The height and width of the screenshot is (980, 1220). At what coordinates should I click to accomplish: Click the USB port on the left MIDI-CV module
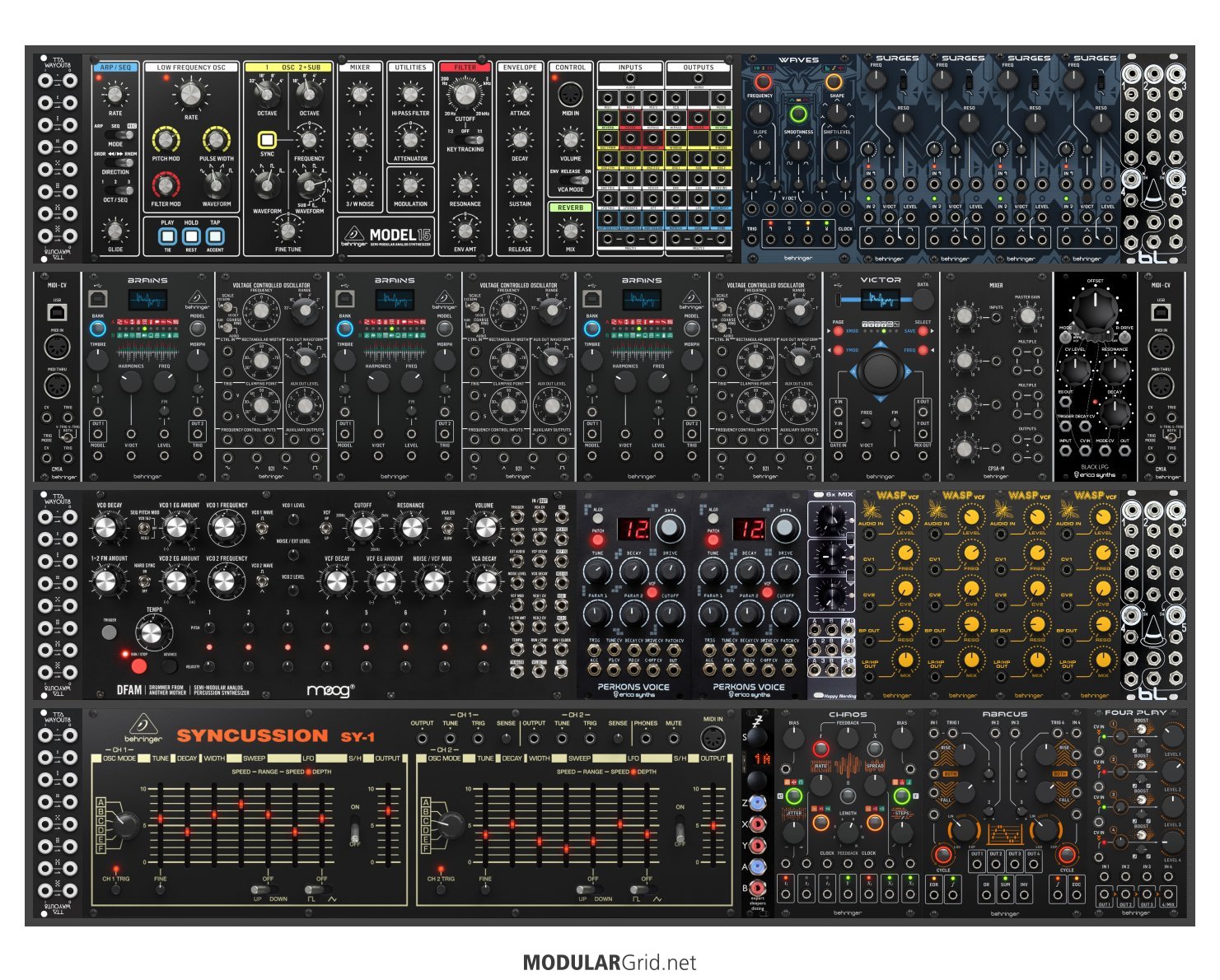tap(58, 313)
